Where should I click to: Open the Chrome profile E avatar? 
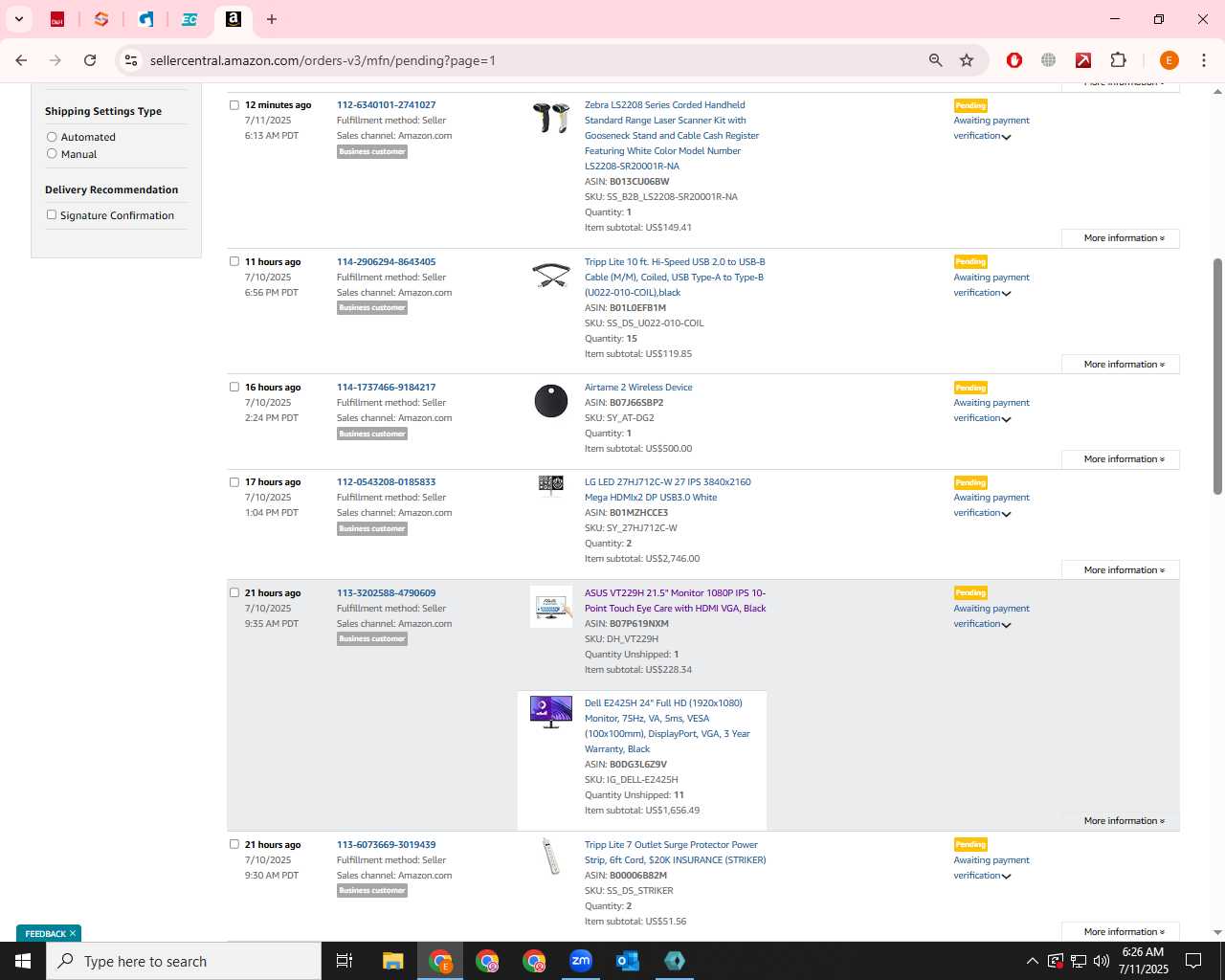1169,60
